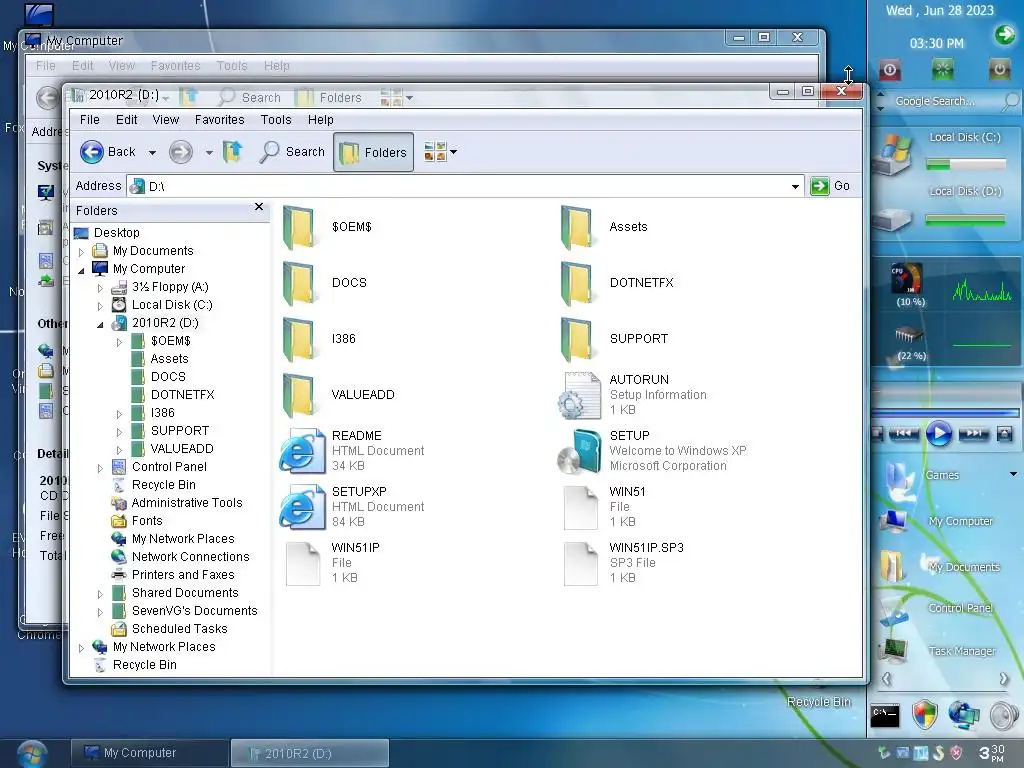Image resolution: width=1024 pixels, height=768 pixels.
Task: Open the Back history dropdown arrow
Action: (x=152, y=153)
